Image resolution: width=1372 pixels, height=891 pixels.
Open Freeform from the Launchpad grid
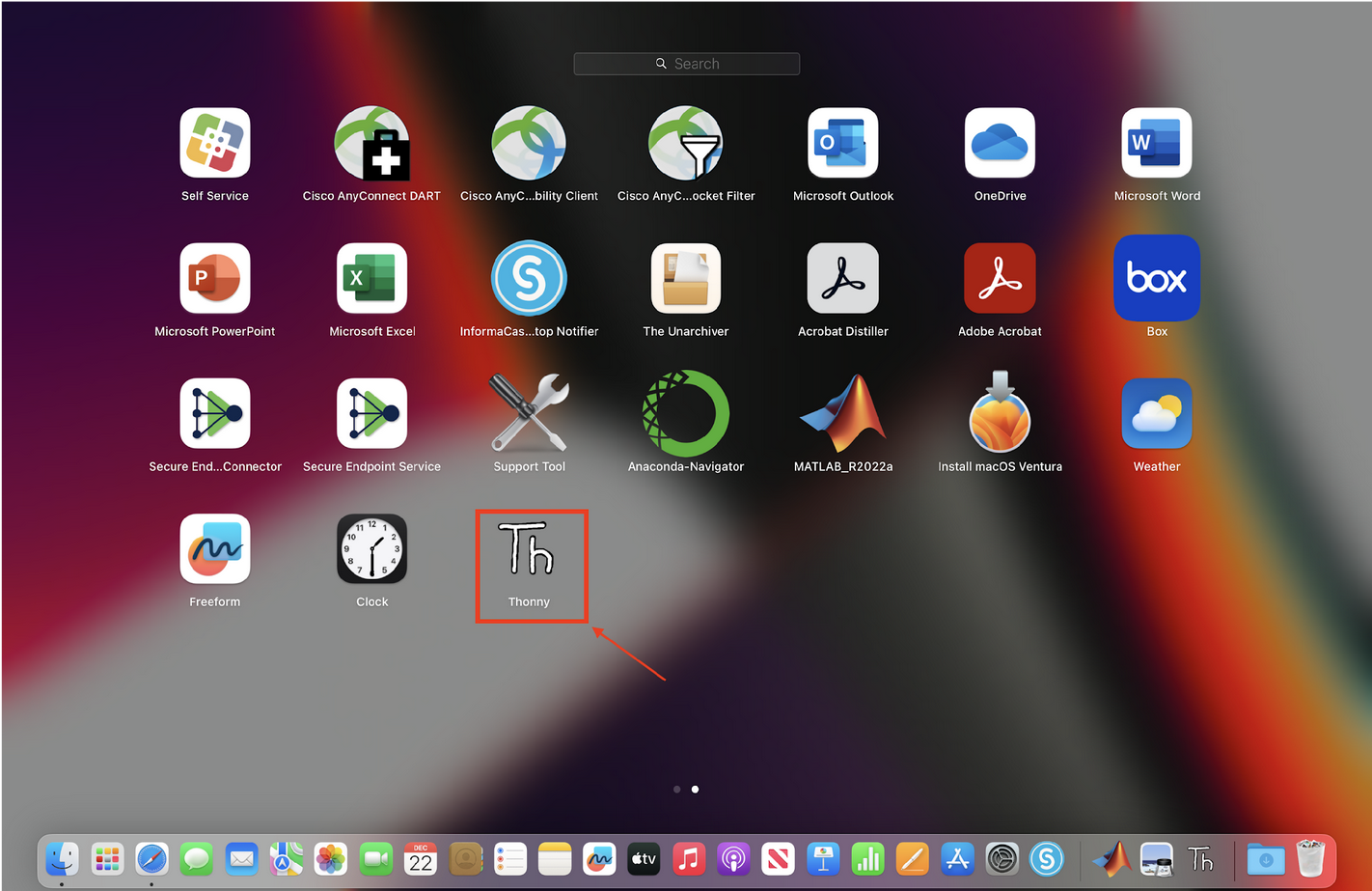click(215, 548)
